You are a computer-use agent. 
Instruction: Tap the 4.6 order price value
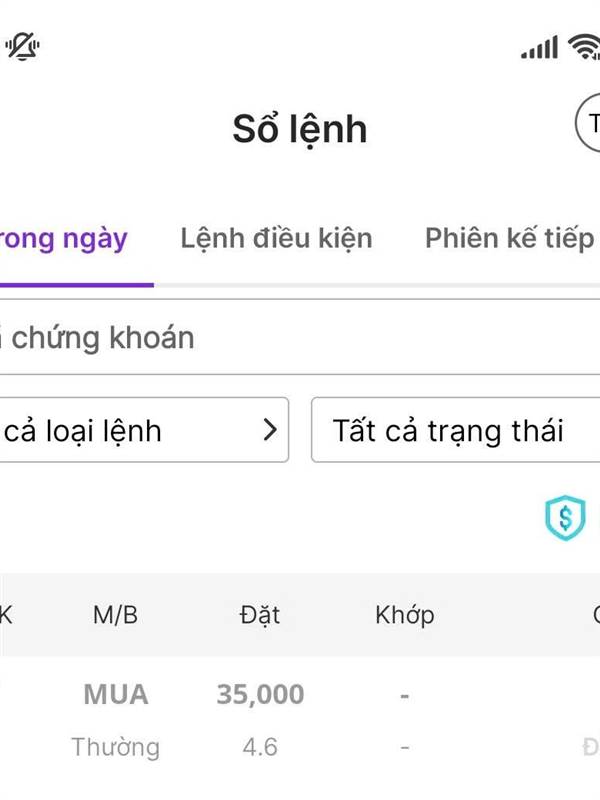(260, 747)
